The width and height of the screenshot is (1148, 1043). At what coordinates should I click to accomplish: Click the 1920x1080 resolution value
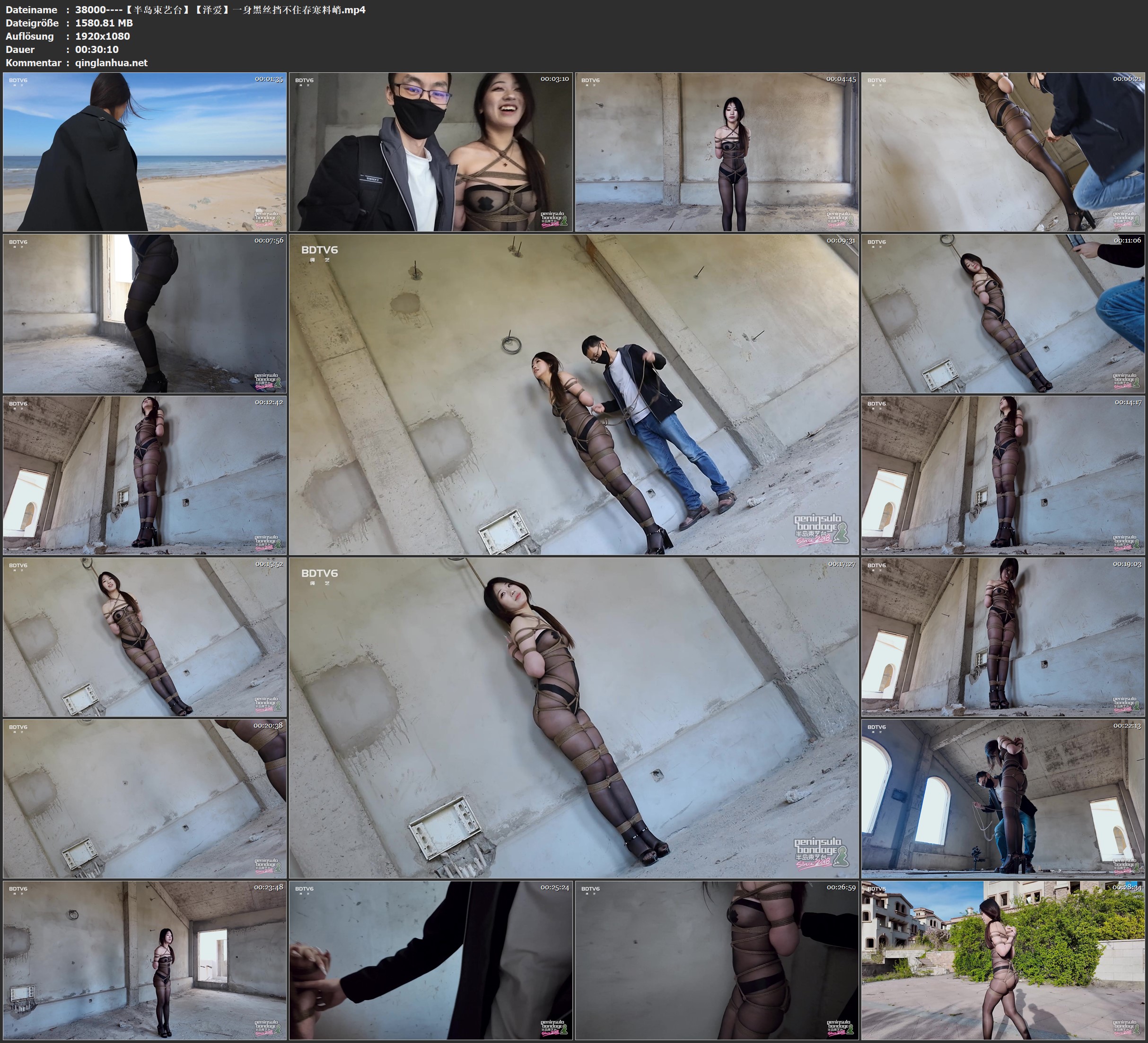click(x=103, y=36)
